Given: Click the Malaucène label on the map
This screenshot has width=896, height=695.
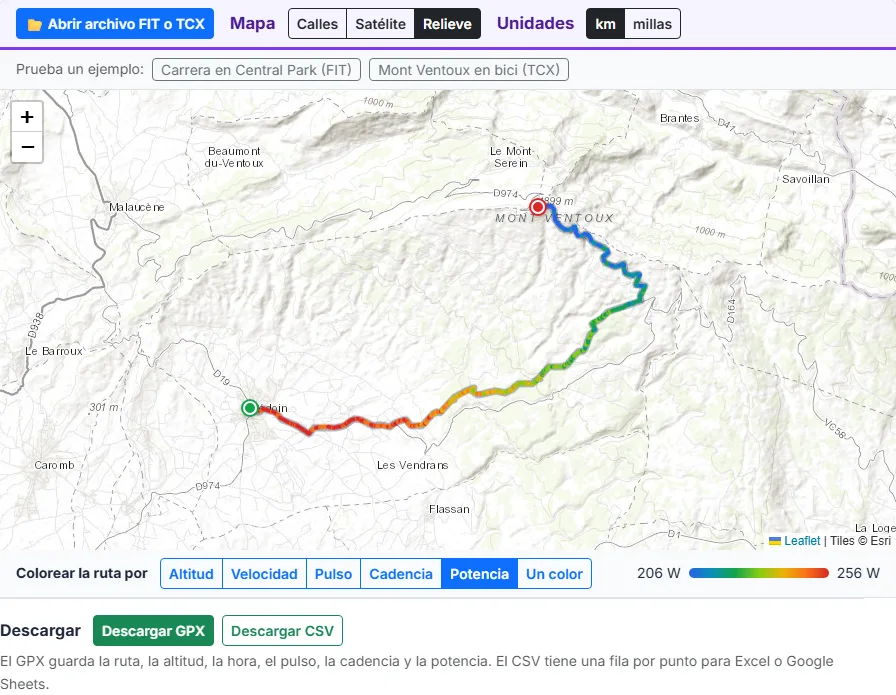Looking at the screenshot, I should tap(137, 207).
